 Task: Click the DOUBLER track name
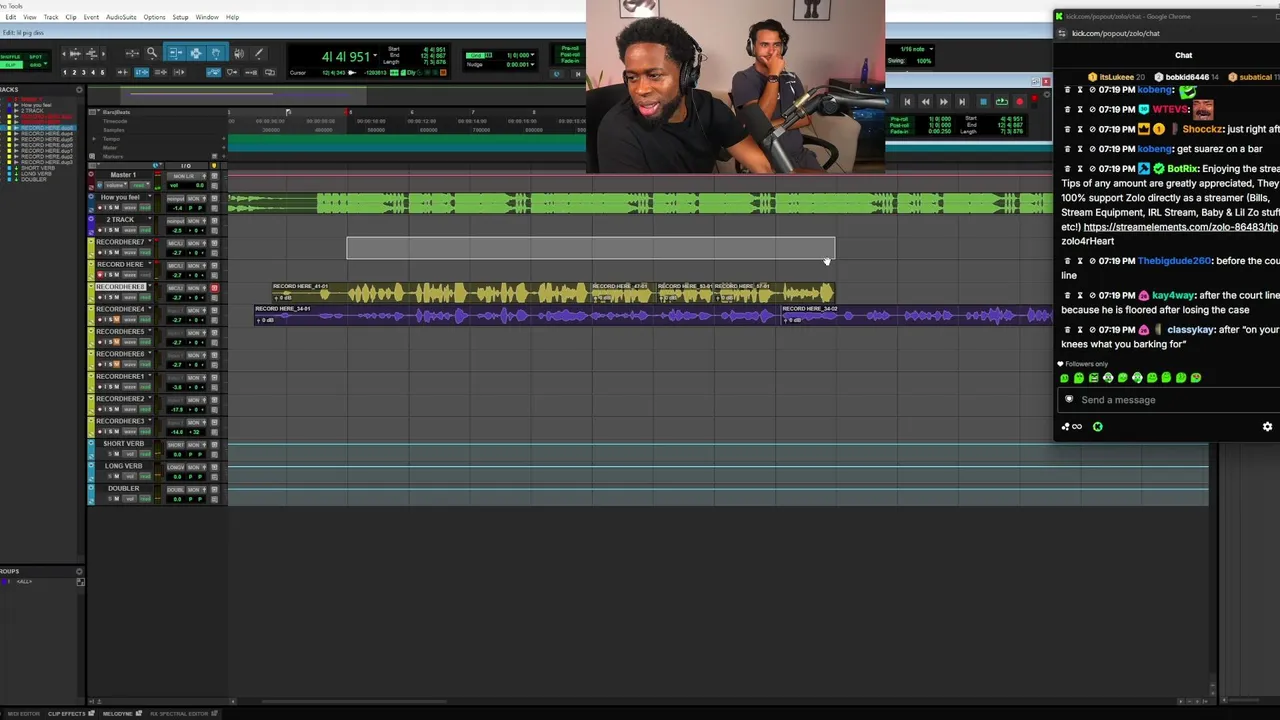pyautogui.click(x=123, y=488)
